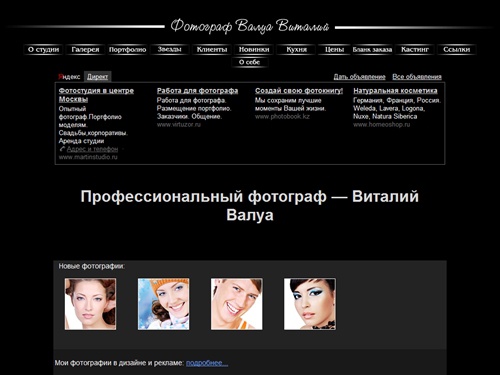Open thumbnail of girl in orange hat

click(163, 304)
